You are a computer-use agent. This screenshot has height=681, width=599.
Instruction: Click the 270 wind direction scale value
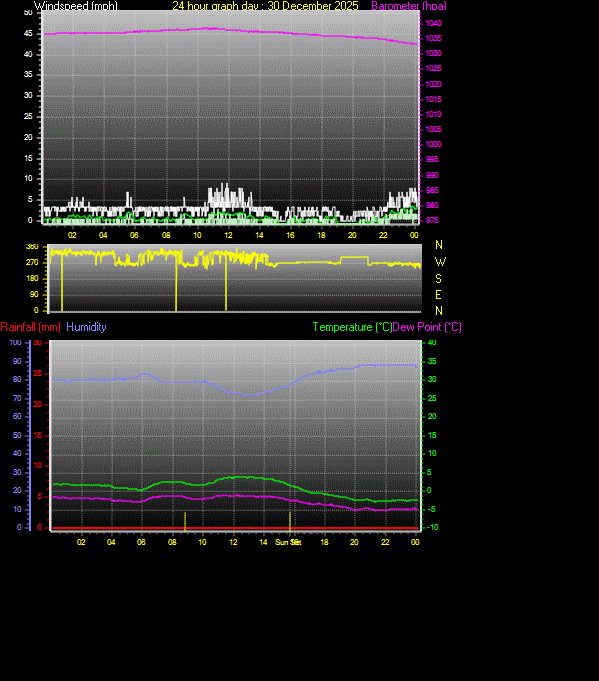pyautogui.click(x=32, y=262)
